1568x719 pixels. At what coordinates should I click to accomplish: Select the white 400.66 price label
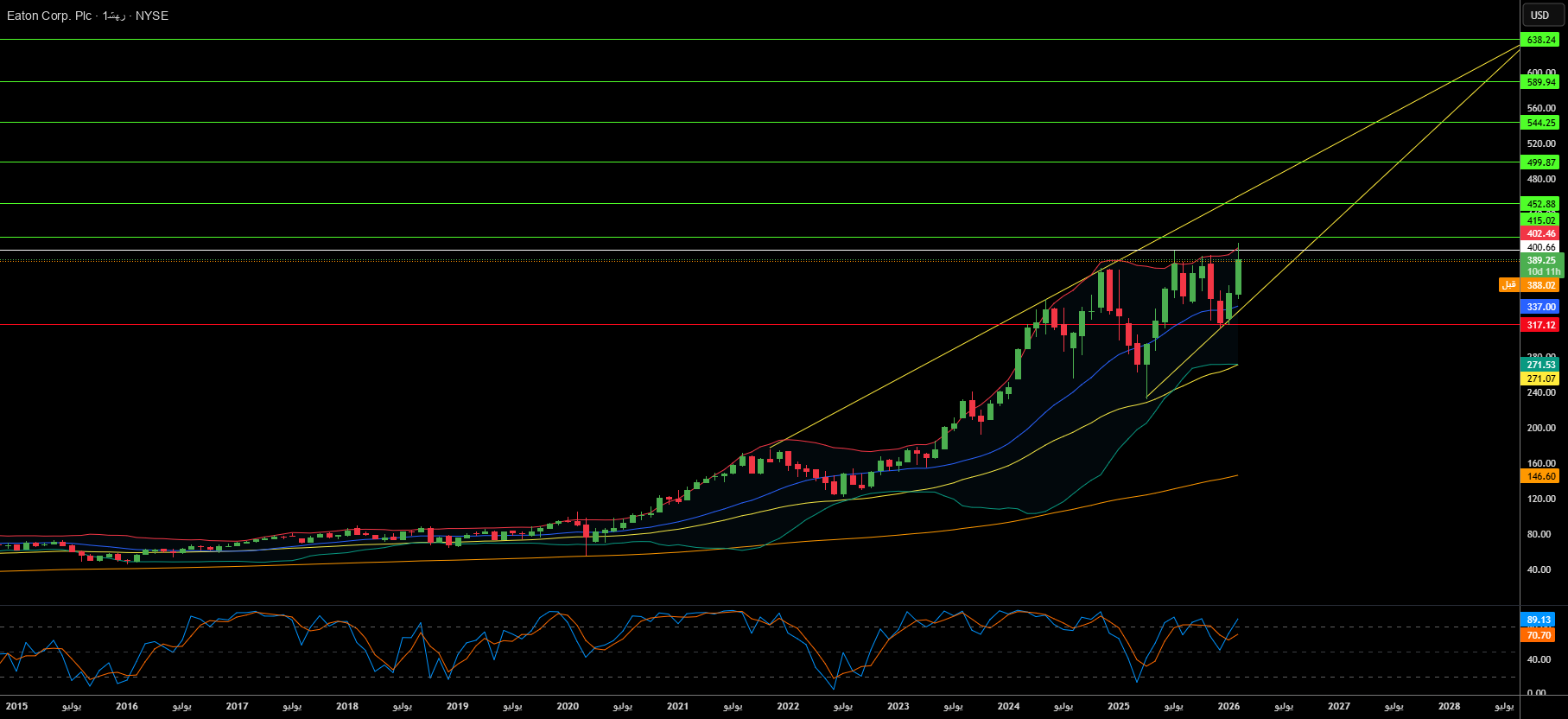point(1540,247)
